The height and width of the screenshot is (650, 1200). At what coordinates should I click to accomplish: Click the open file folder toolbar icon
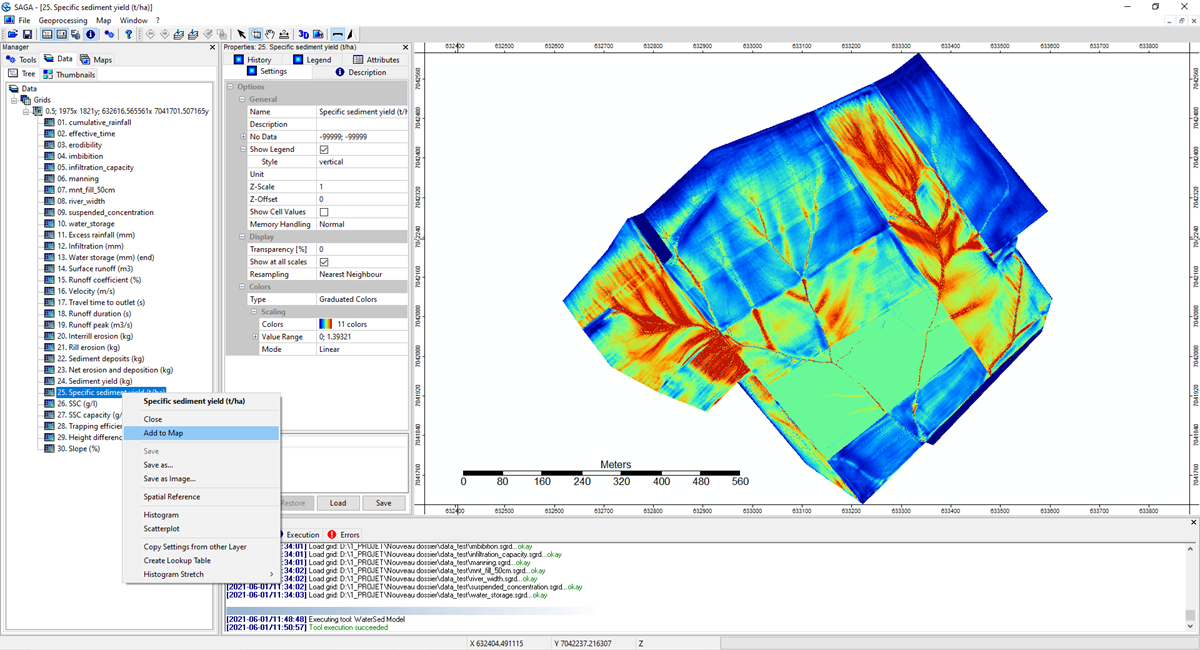click(x=13, y=34)
